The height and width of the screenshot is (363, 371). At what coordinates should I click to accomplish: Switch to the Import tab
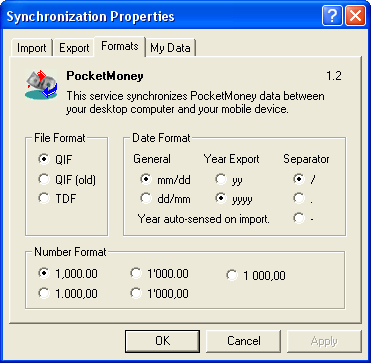[x=31, y=48]
